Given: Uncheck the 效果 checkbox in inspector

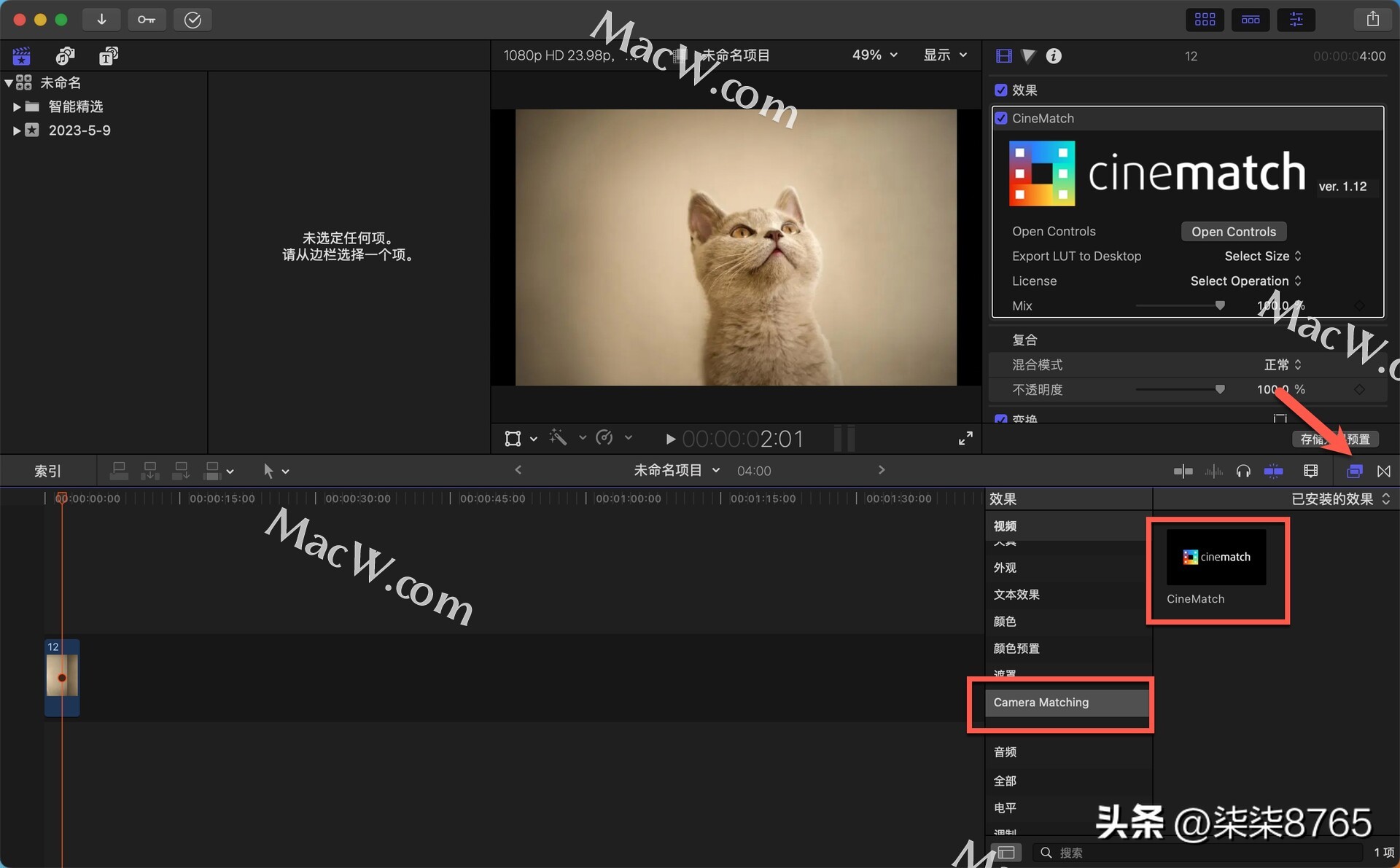Looking at the screenshot, I should (x=1001, y=90).
